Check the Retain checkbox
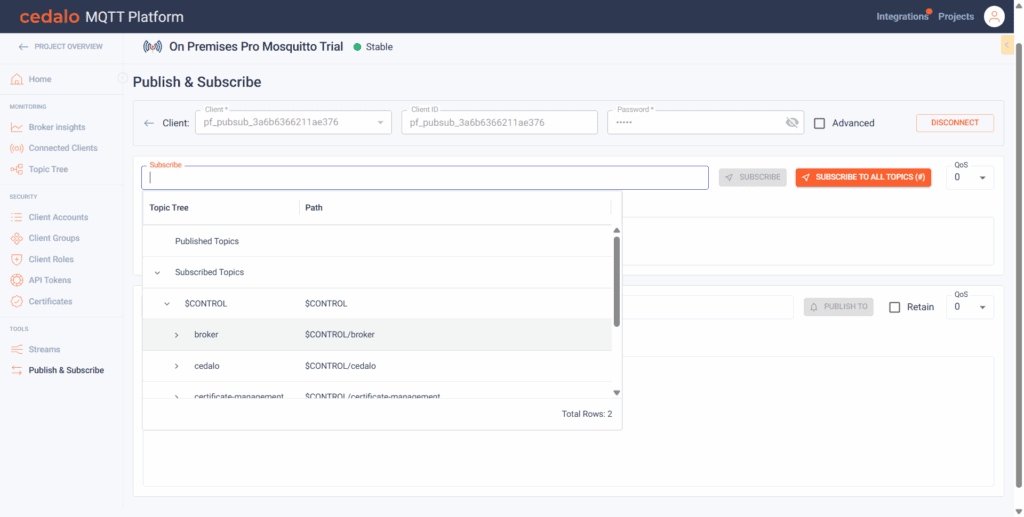Viewport: 1024px width, 517px height. [895, 307]
